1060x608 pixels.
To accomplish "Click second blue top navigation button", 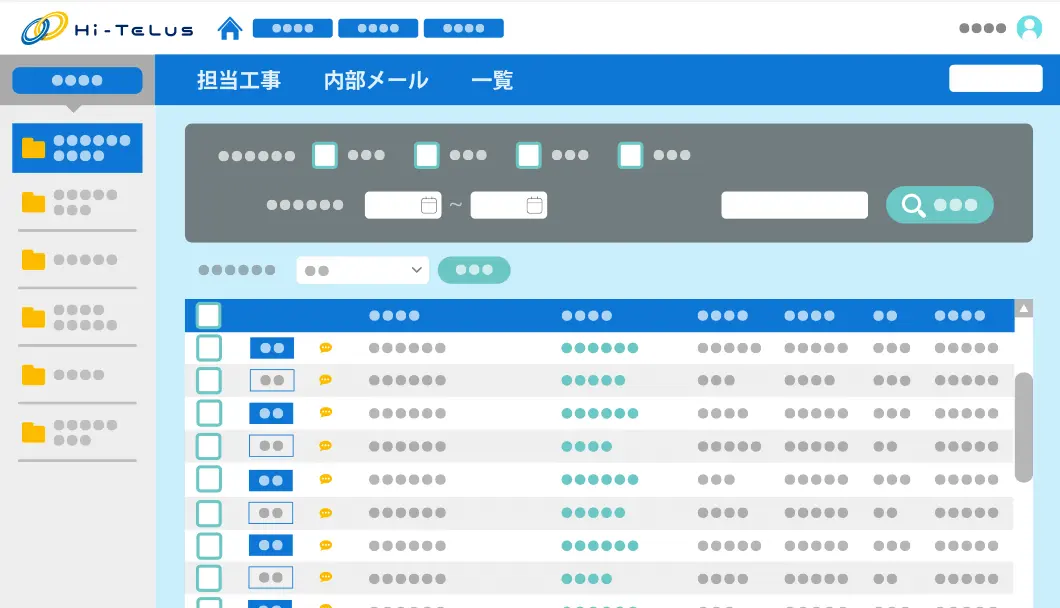I will pos(378,28).
